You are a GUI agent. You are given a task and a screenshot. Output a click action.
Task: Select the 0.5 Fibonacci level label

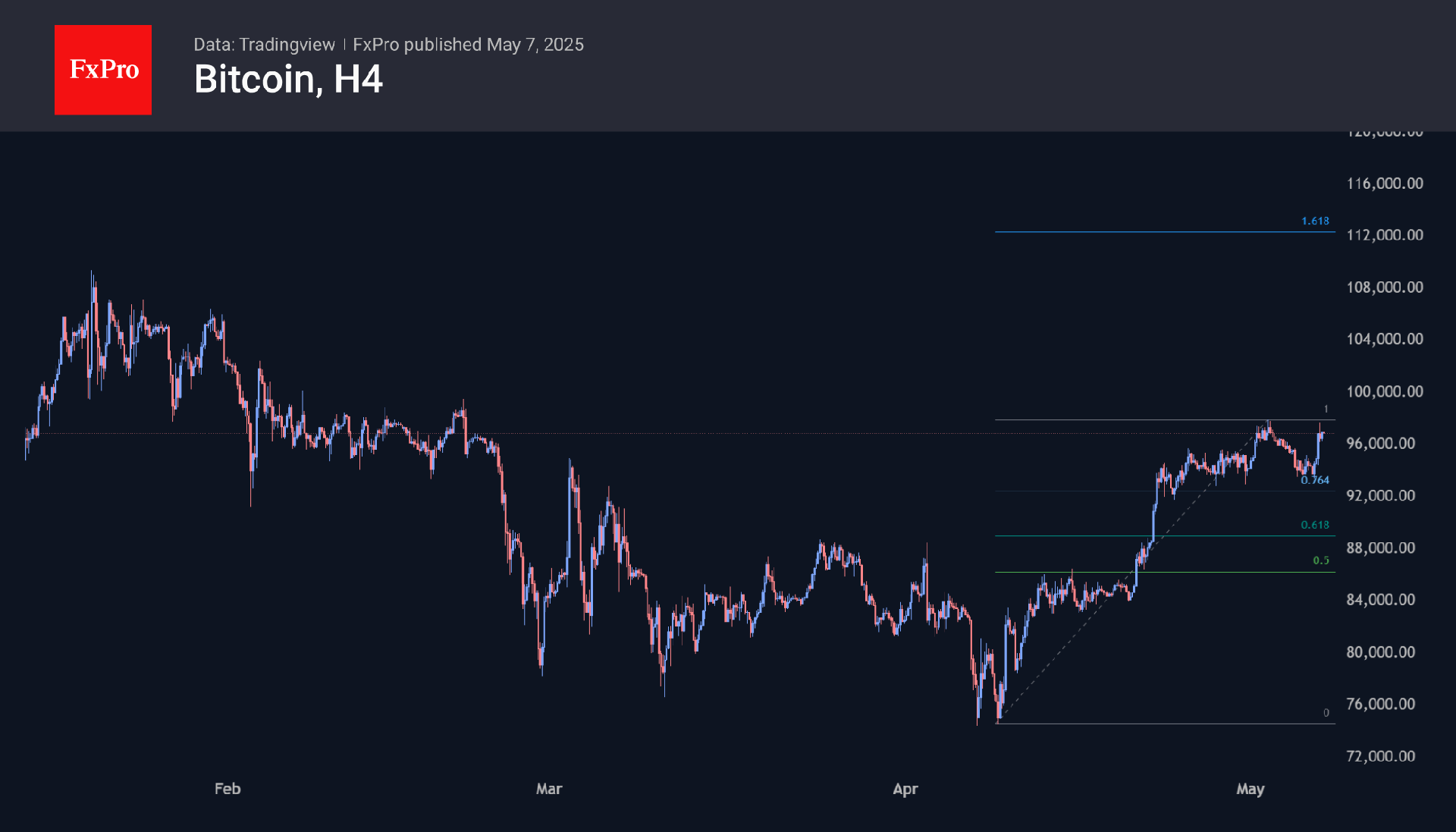1321,560
